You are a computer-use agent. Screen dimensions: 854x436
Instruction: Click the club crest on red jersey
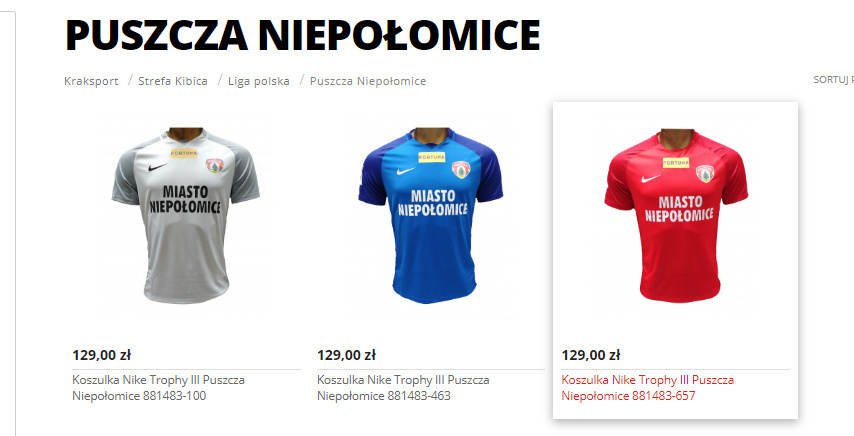(x=705, y=173)
